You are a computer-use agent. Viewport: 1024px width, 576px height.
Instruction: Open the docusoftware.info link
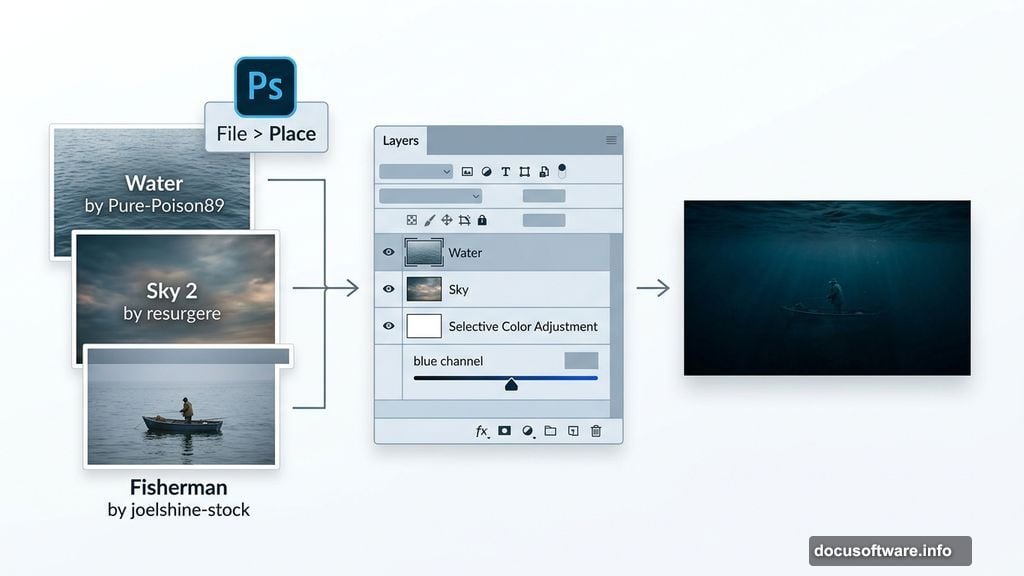889,550
